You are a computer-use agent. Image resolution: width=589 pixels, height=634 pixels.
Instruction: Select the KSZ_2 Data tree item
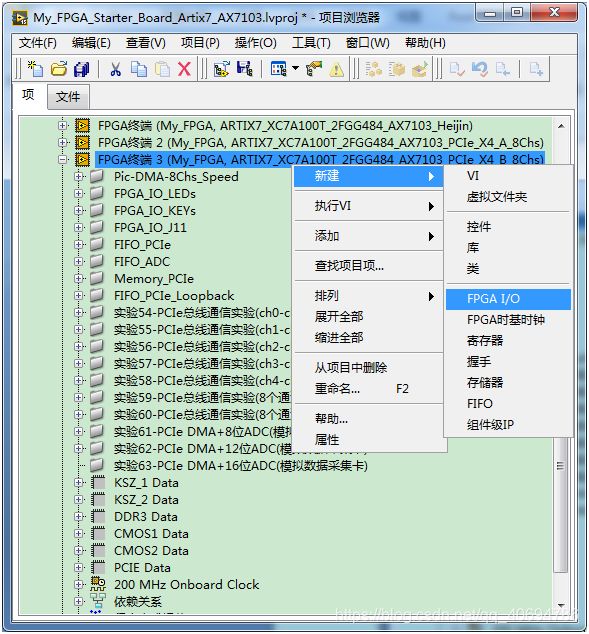tap(146, 500)
